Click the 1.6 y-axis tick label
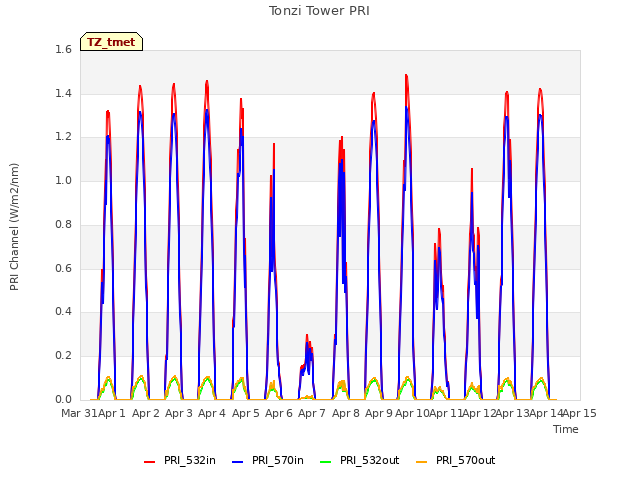 (x=63, y=49)
